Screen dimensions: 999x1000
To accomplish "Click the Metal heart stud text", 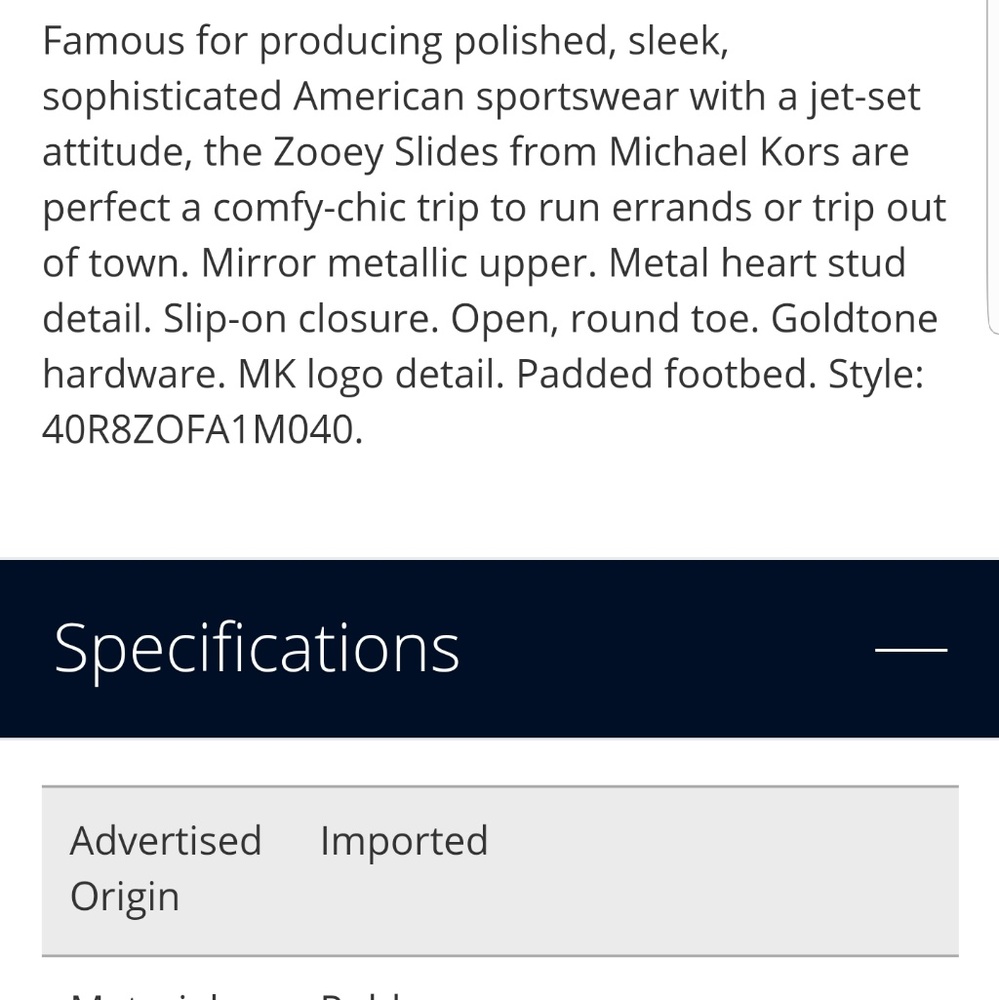I will (757, 263).
